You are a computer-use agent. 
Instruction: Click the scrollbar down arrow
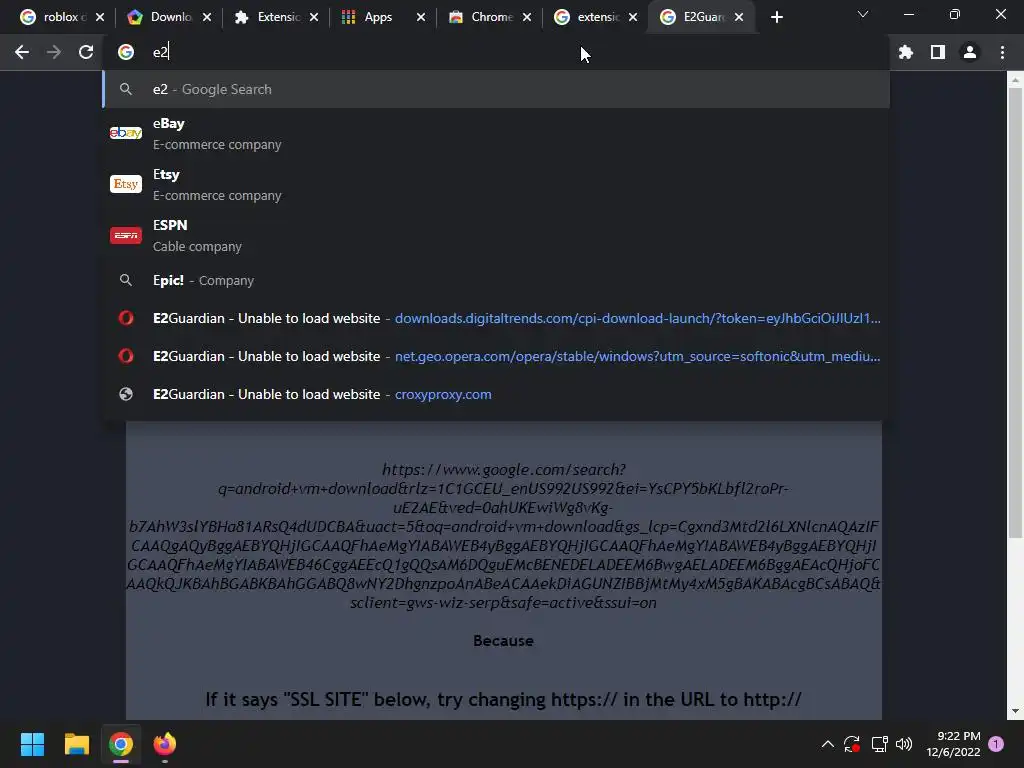click(x=1015, y=711)
